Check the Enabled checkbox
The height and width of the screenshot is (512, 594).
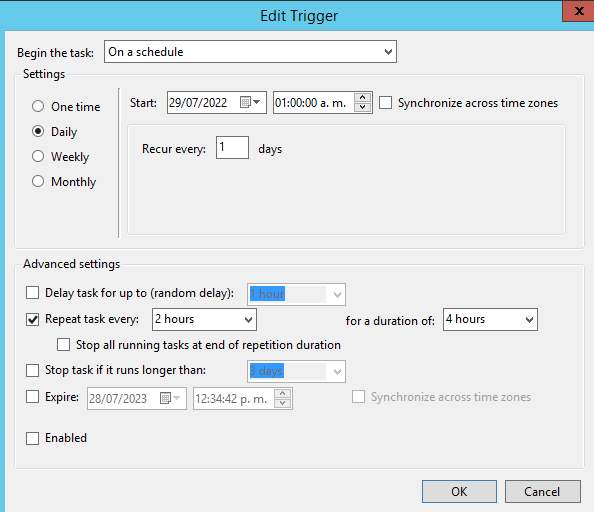click(x=33, y=438)
